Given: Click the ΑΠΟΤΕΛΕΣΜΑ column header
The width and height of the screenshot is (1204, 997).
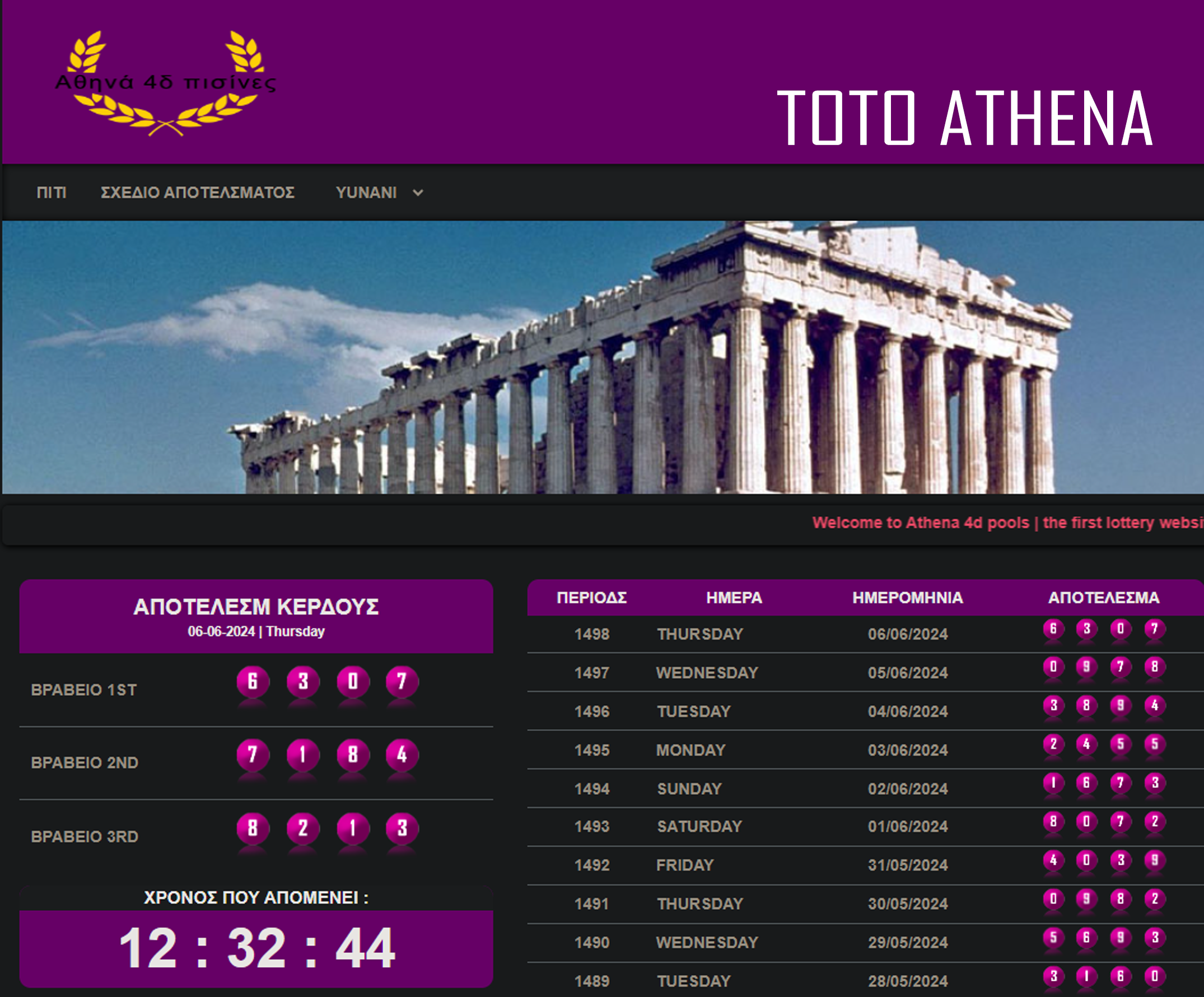Looking at the screenshot, I should (x=1104, y=598).
